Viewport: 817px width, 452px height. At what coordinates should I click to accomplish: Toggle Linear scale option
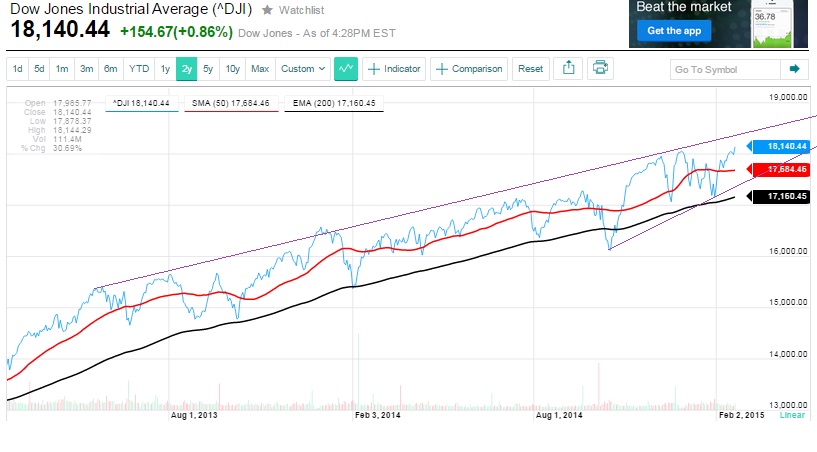(x=792, y=414)
